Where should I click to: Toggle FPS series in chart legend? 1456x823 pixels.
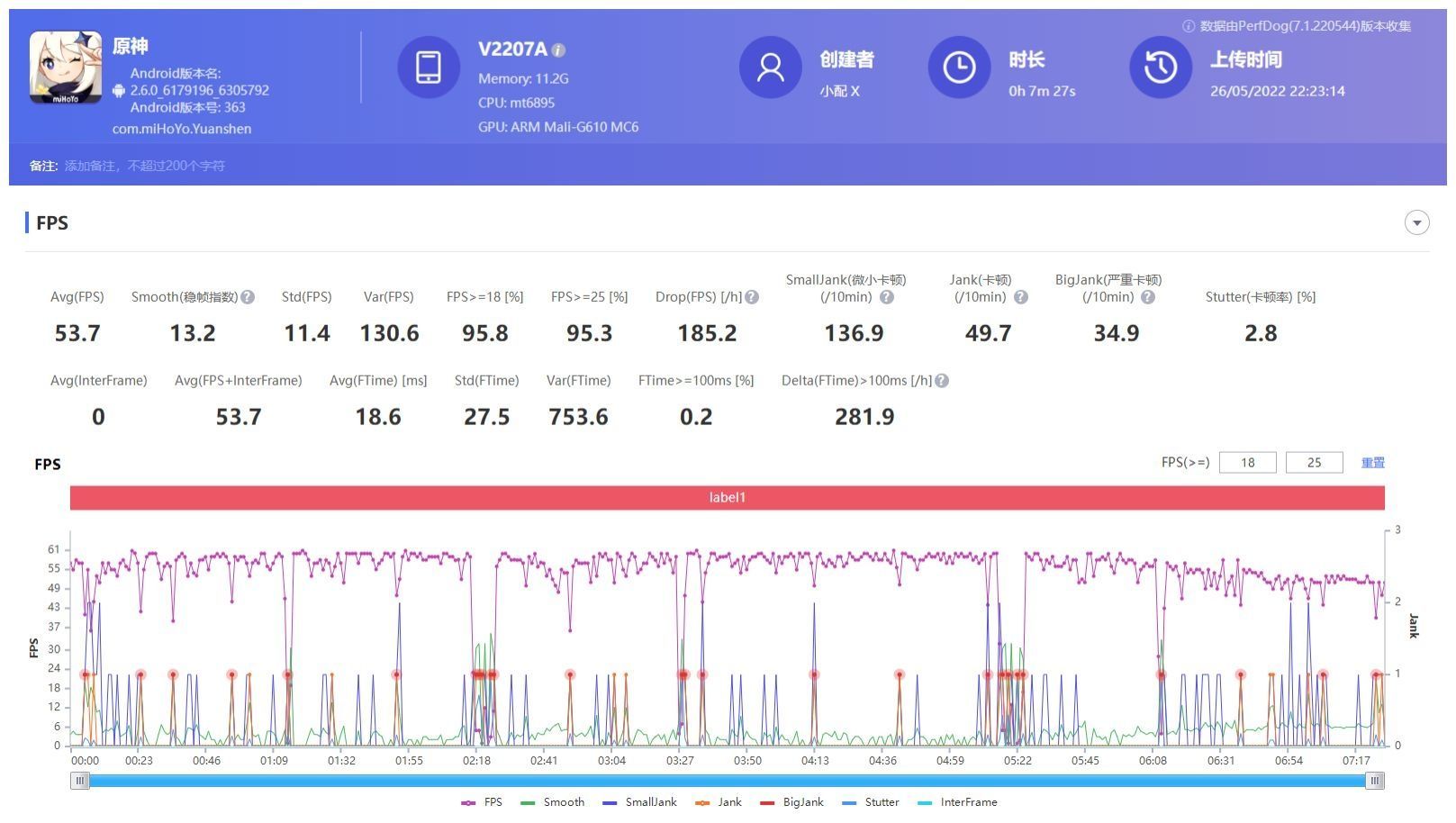point(482,802)
